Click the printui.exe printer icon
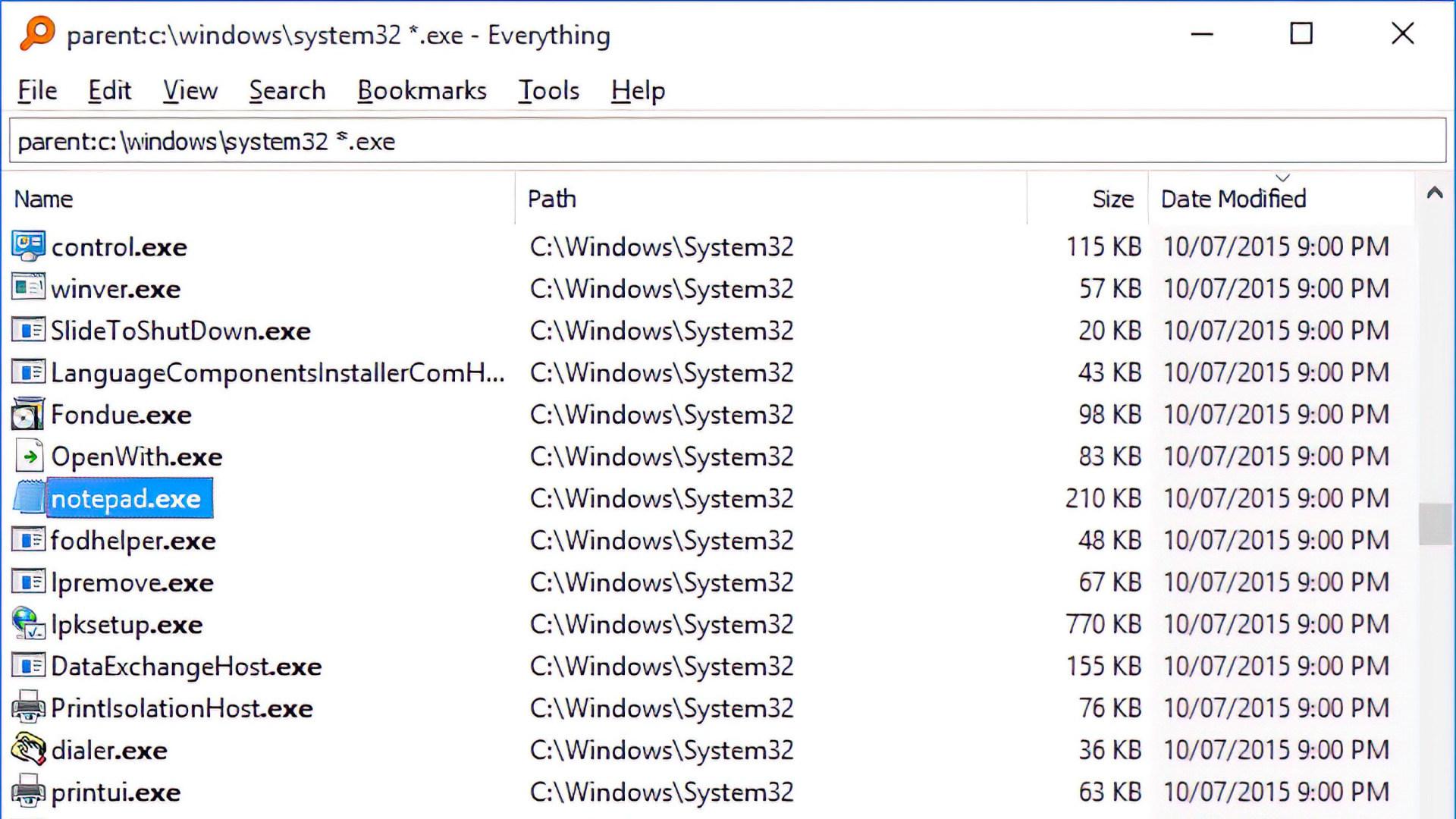 point(29,792)
